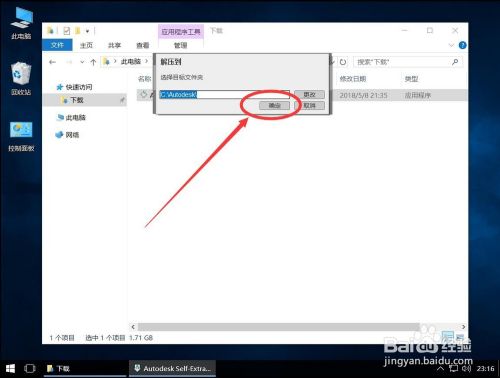The height and width of the screenshot is (378, 500).
Task: Open the blue help icon
Action: (462, 45)
